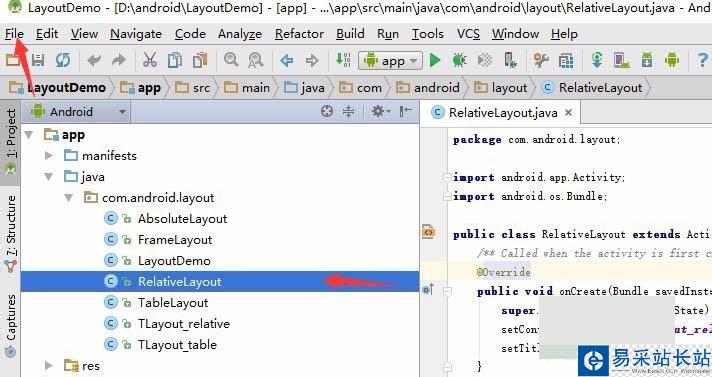Click the layout breadcrumb
The width and height of the screenshot is (712, 377).
[500, 88]
